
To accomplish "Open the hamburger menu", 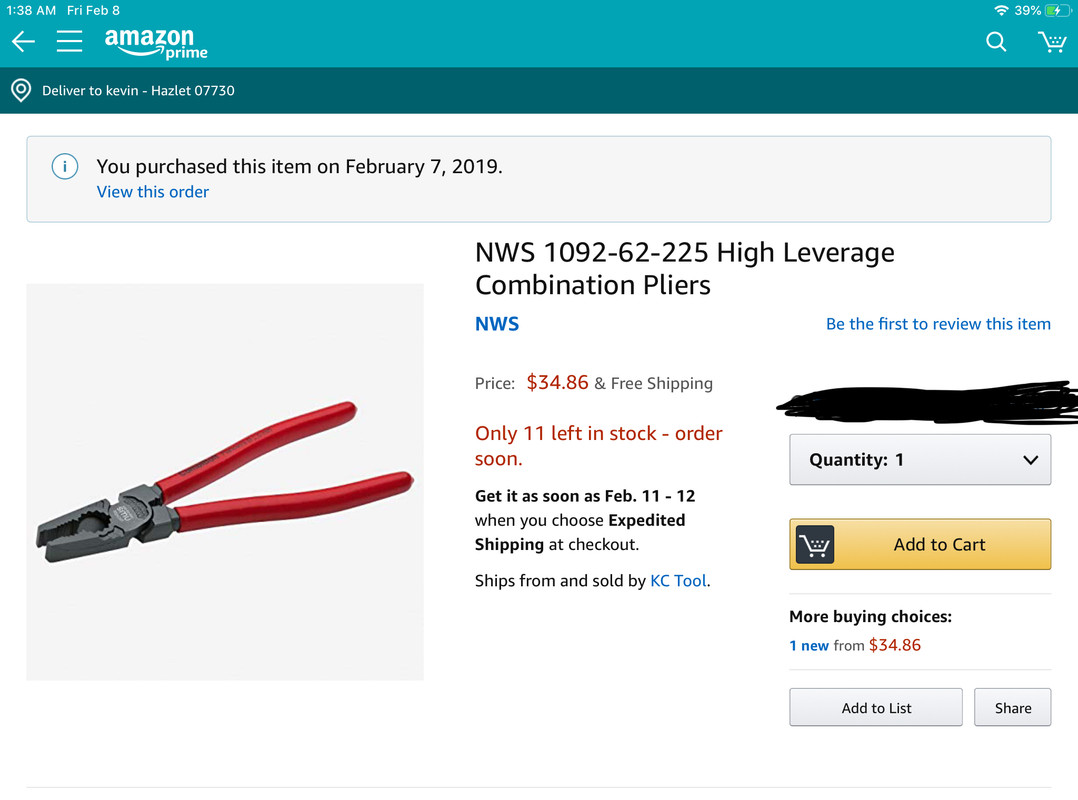I will [x=69, y=41].
